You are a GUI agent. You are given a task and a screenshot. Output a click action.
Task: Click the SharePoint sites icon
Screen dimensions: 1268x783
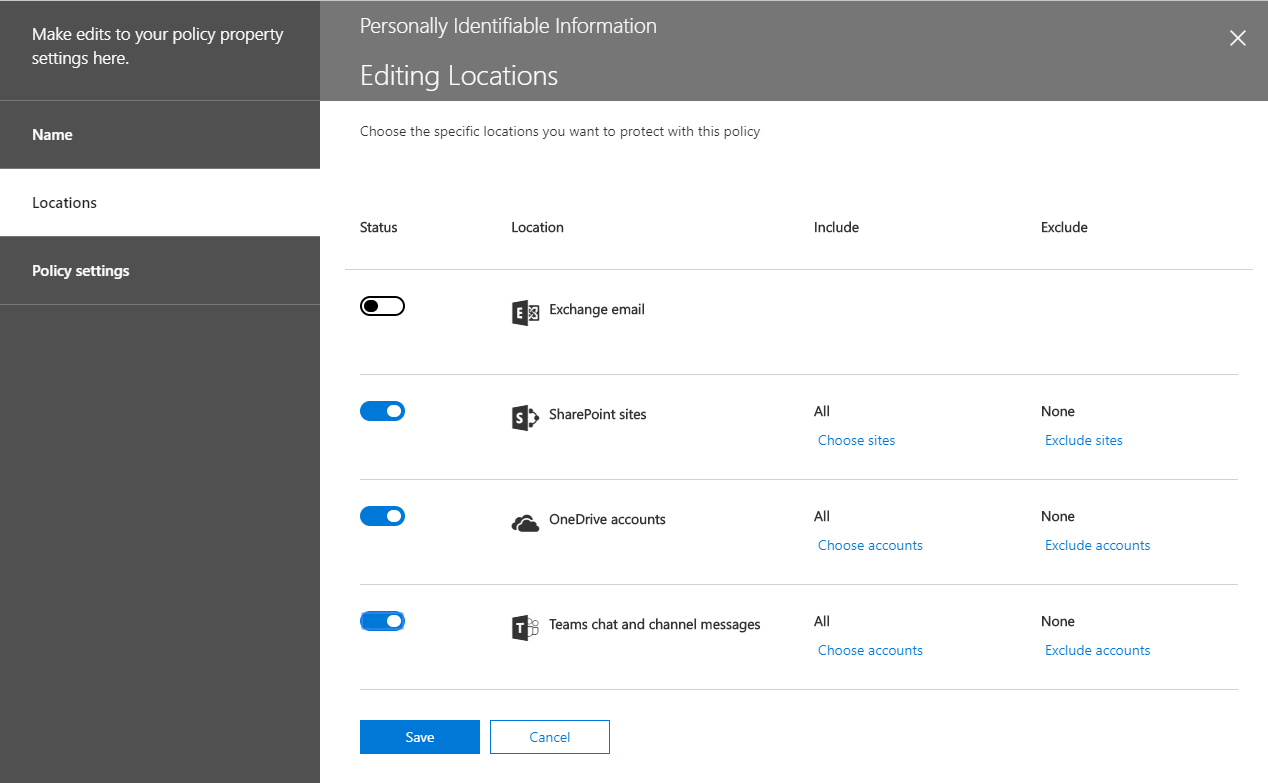point(524,416)
